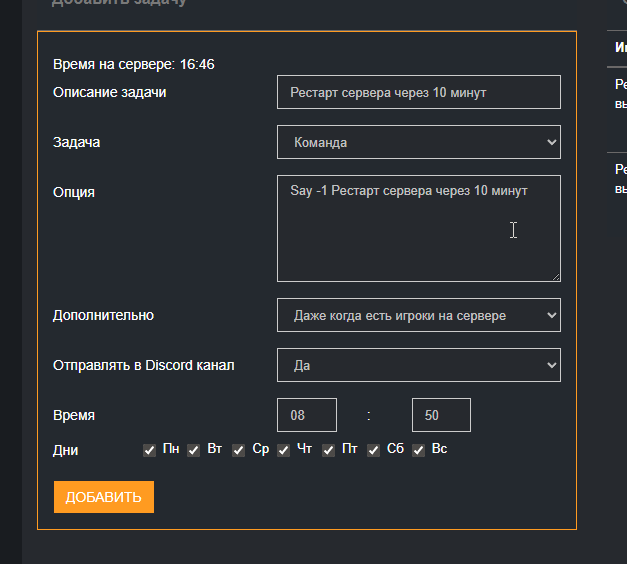
Task: Expand the Дополнительно dropdown
Action: (418, 315)
